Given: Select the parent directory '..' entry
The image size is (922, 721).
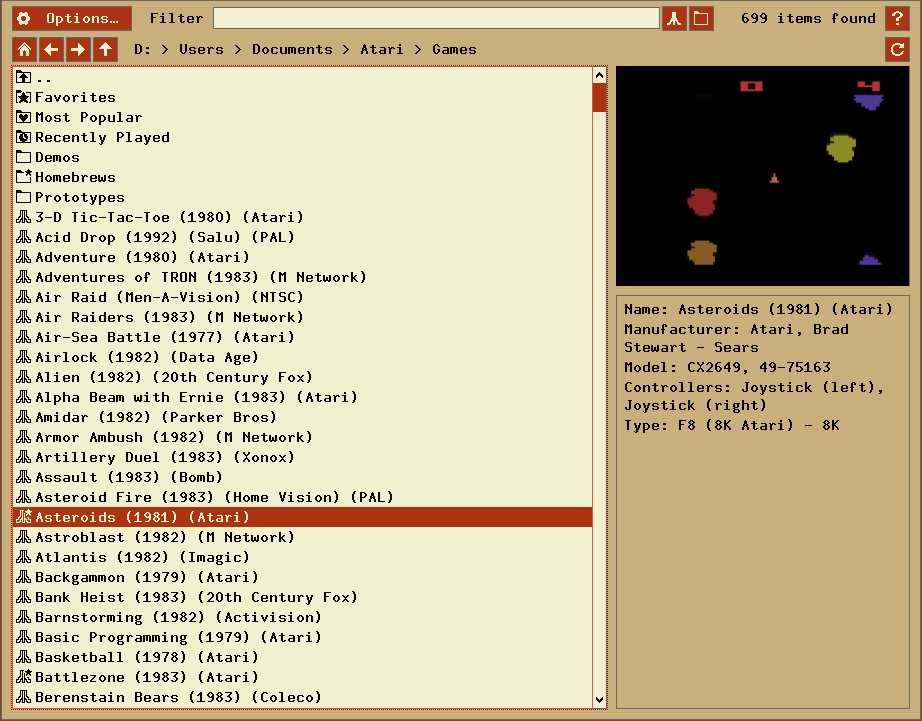Looking at the screenshot, I should pyautogui.click(x=302, y=78).
